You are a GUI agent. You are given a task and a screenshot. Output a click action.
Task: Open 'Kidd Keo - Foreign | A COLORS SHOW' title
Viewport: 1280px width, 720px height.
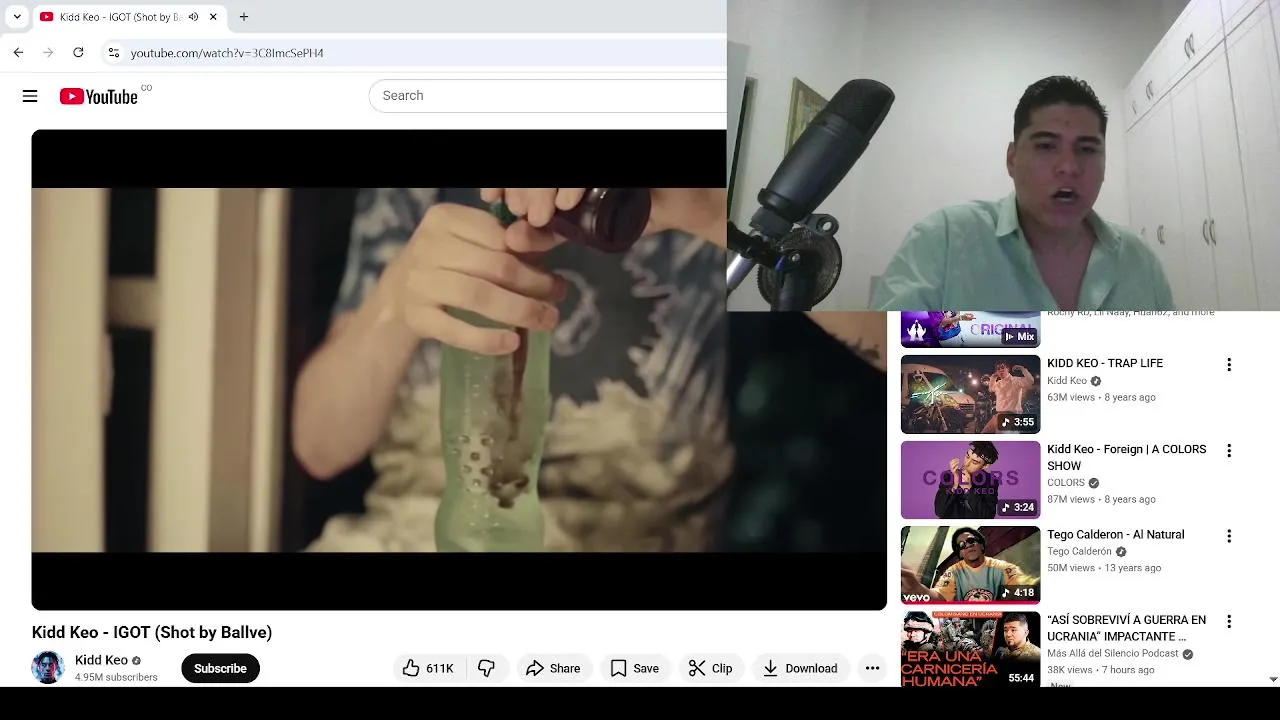coord(1127,457)
